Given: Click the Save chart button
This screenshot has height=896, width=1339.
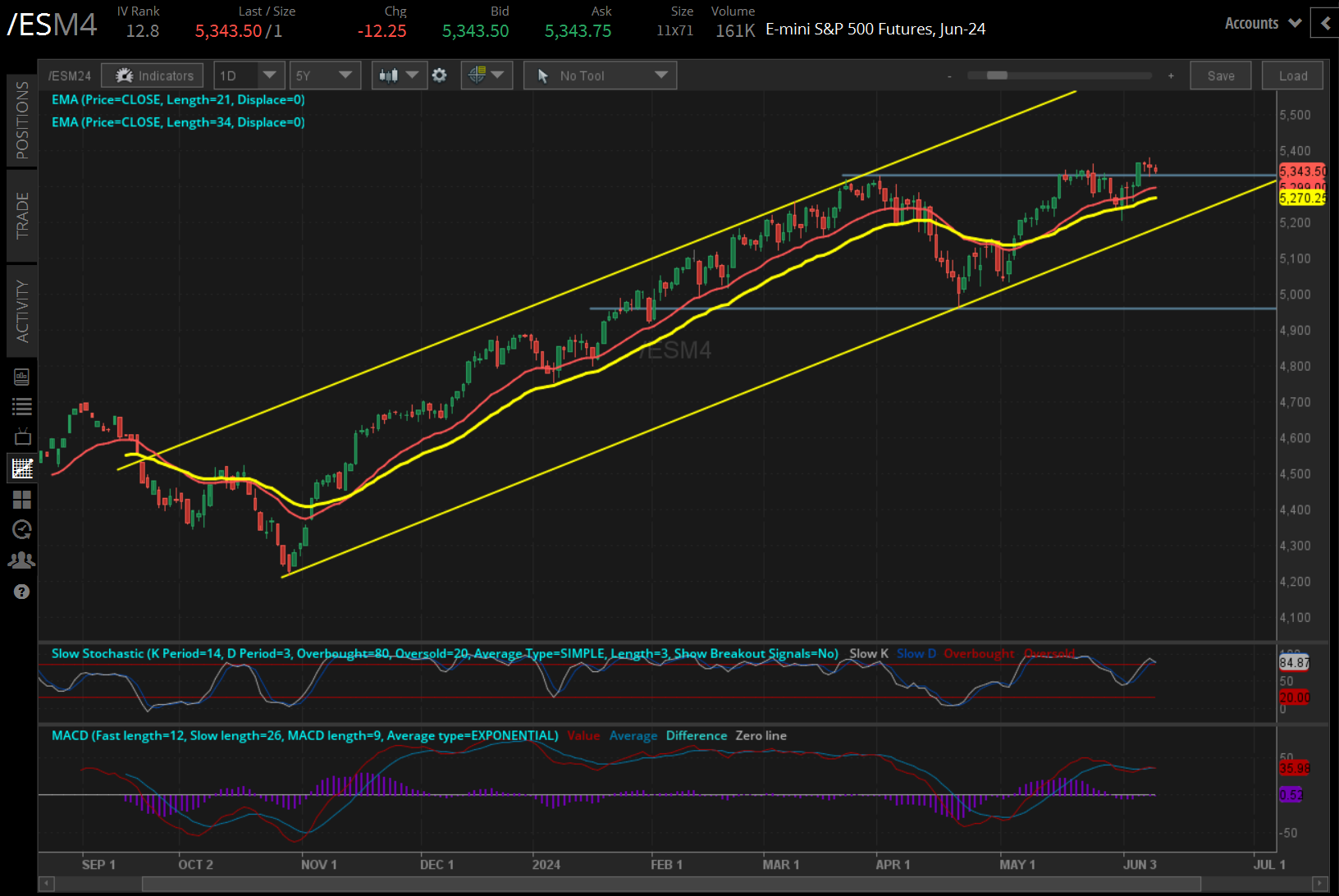Looking at the screenshot, I should pos(1221,75).
